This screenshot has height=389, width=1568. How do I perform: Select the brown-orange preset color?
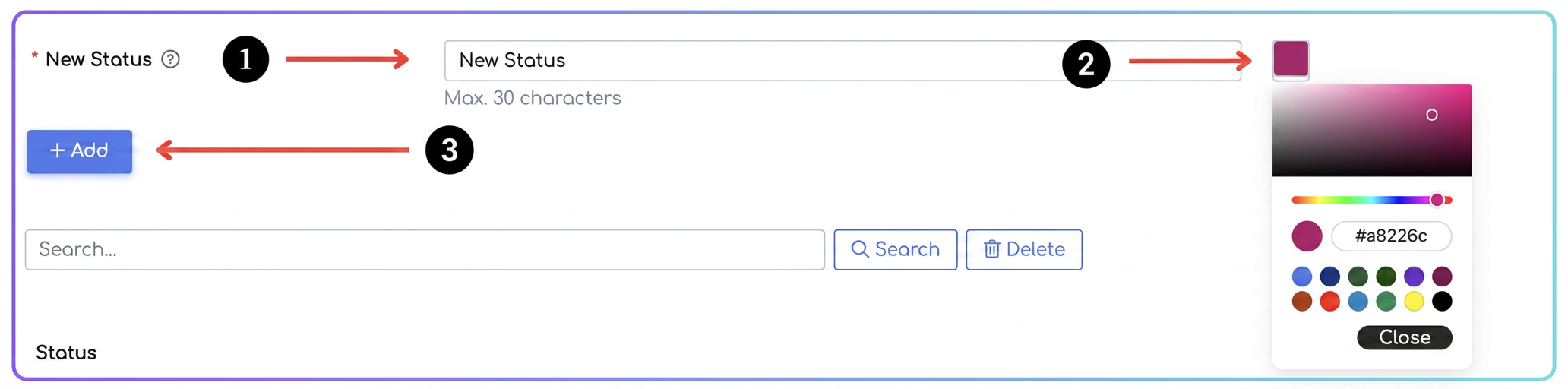click(x=1301, y=302)
